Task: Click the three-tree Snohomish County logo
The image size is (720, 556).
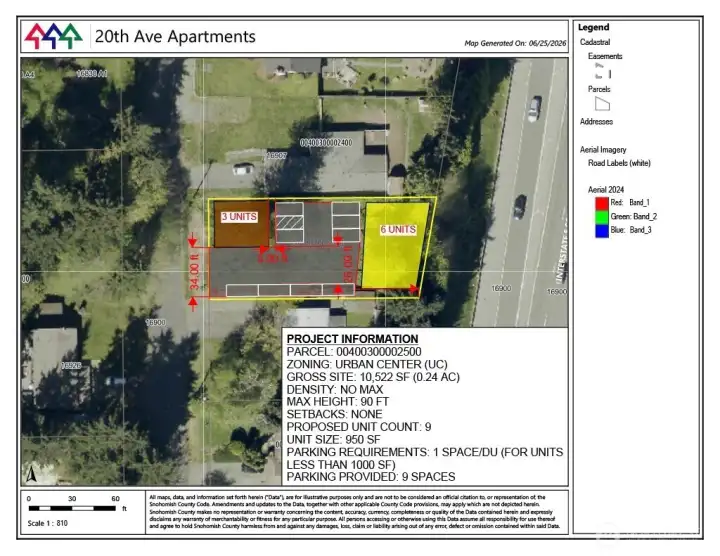Action: [x=53, y=36]
